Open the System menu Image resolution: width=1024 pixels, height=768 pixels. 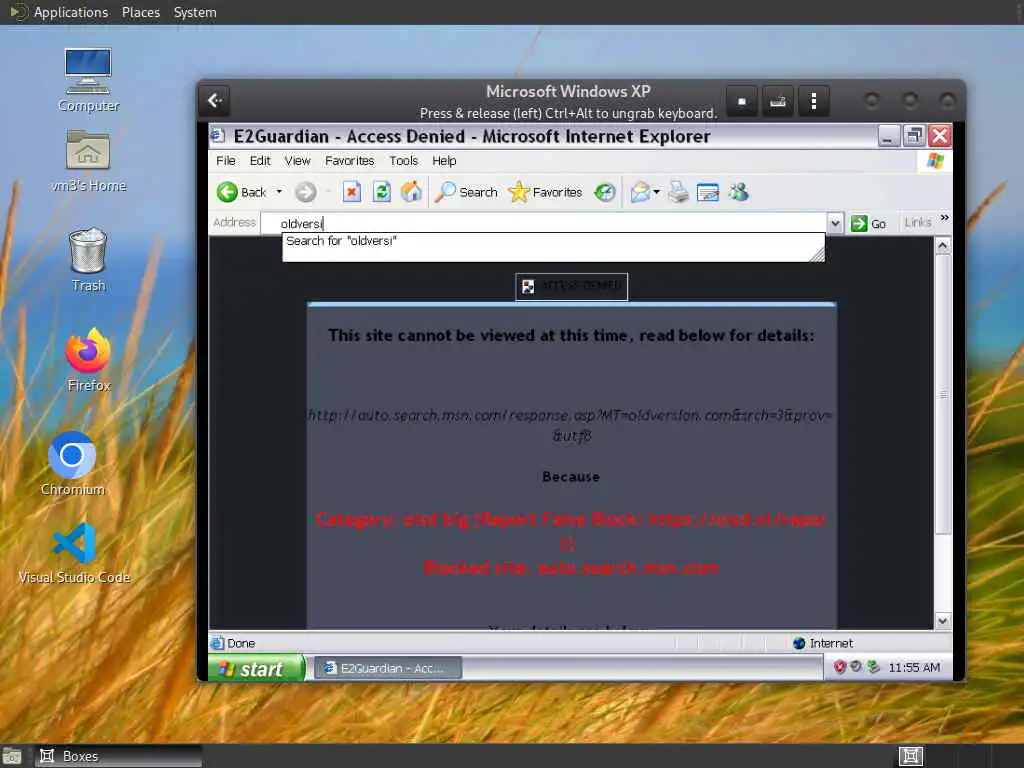point(195,12)
